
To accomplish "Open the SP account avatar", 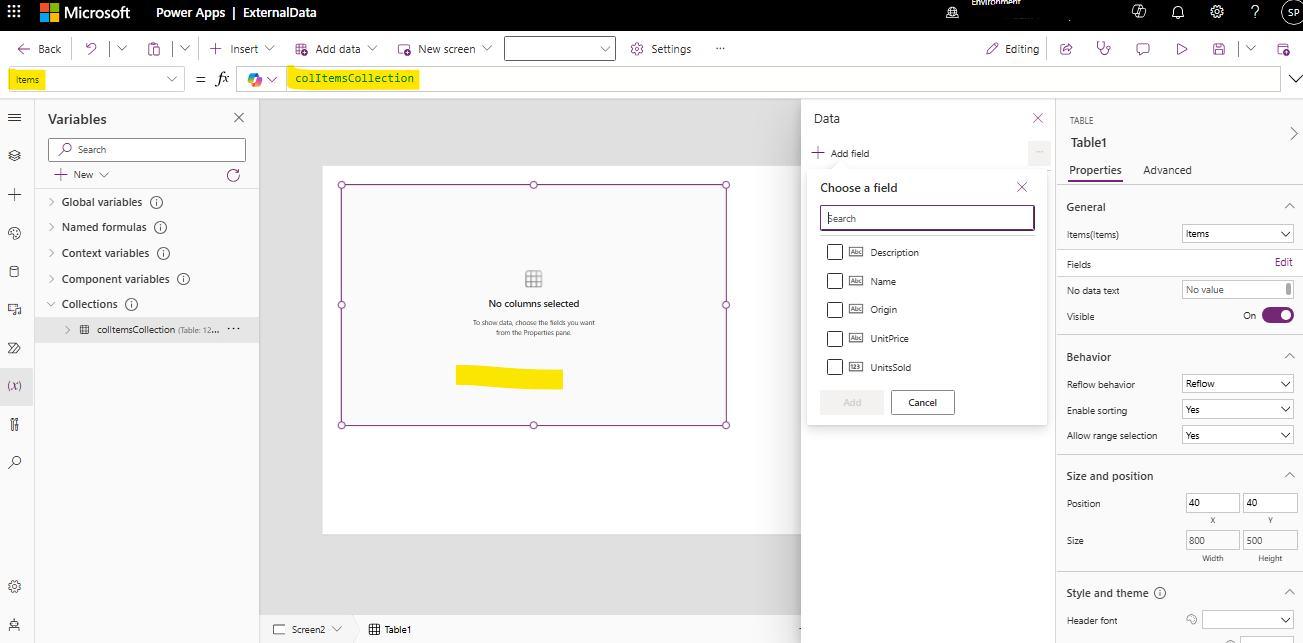I will pyautogui.click(x=1292, y=12).
